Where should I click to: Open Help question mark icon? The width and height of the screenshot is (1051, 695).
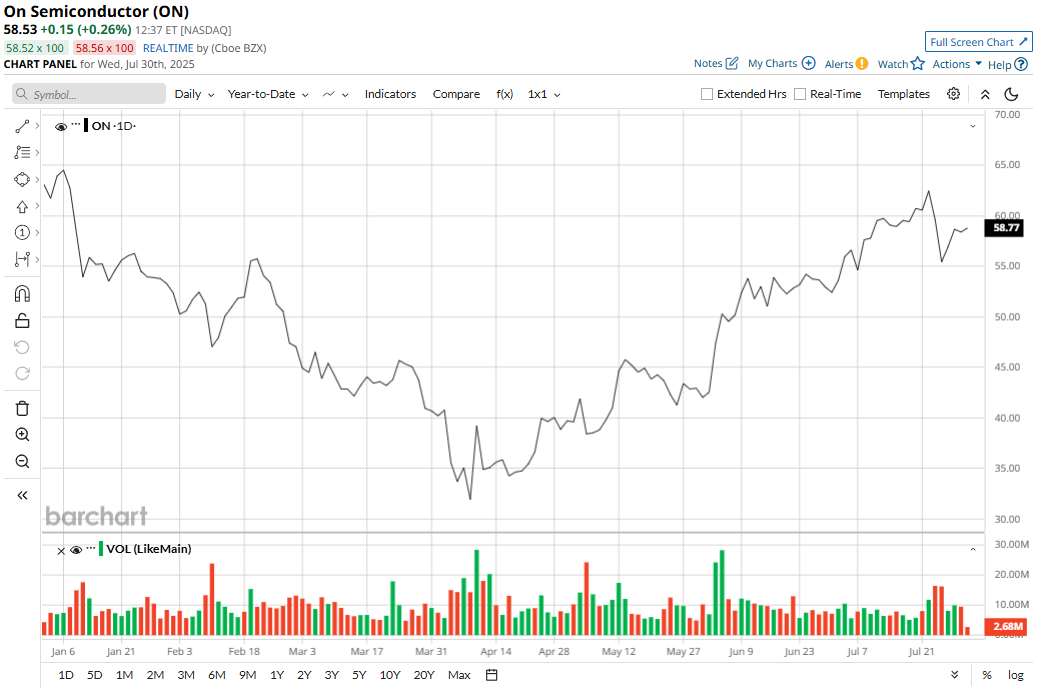[x=1021, y=64]
